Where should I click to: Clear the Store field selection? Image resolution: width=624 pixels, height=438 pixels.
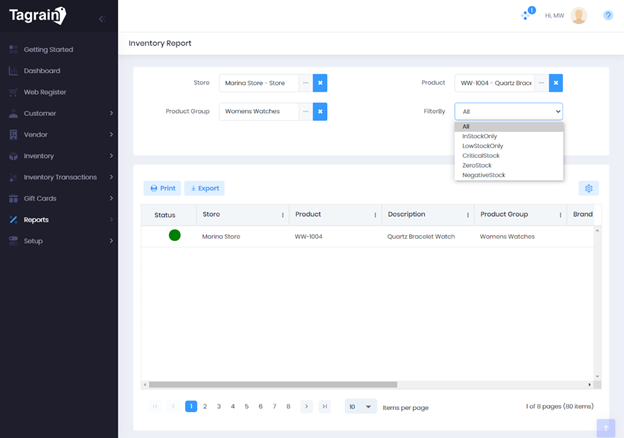point(320,83)
